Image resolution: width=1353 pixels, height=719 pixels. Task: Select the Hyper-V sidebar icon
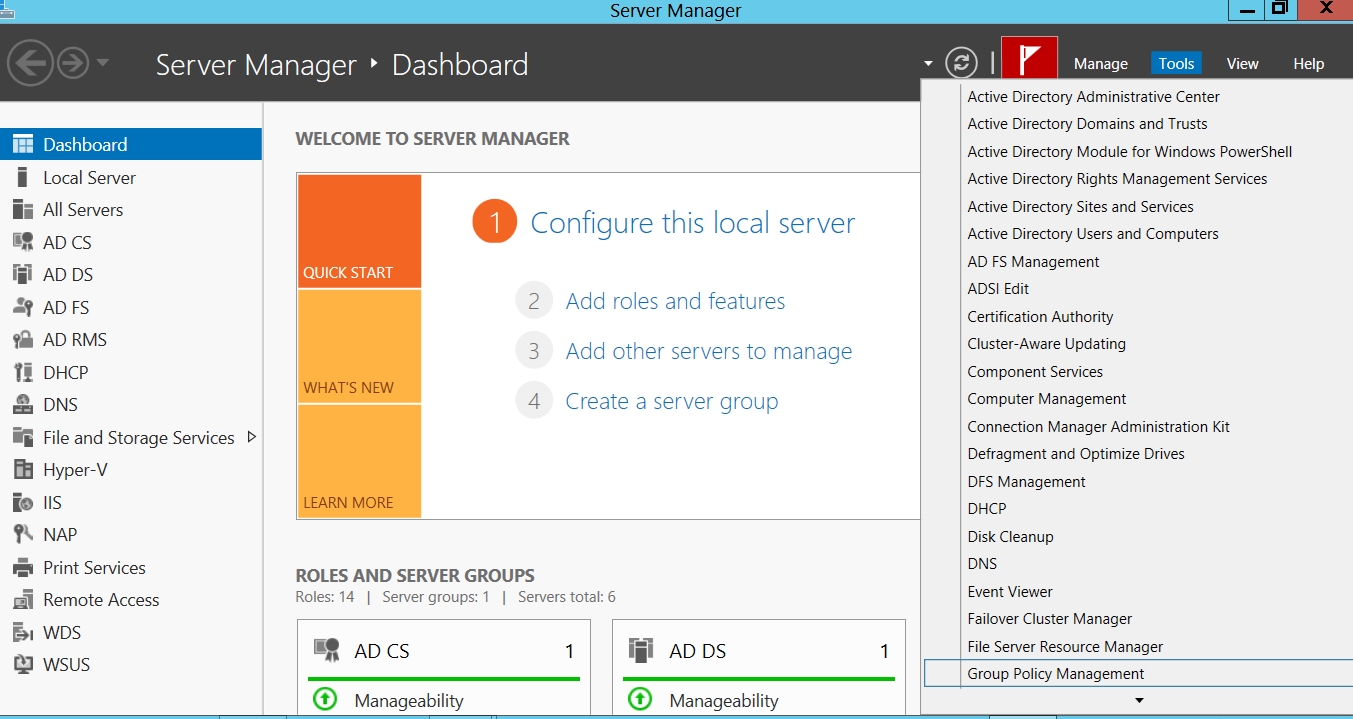tap(23, 470)
